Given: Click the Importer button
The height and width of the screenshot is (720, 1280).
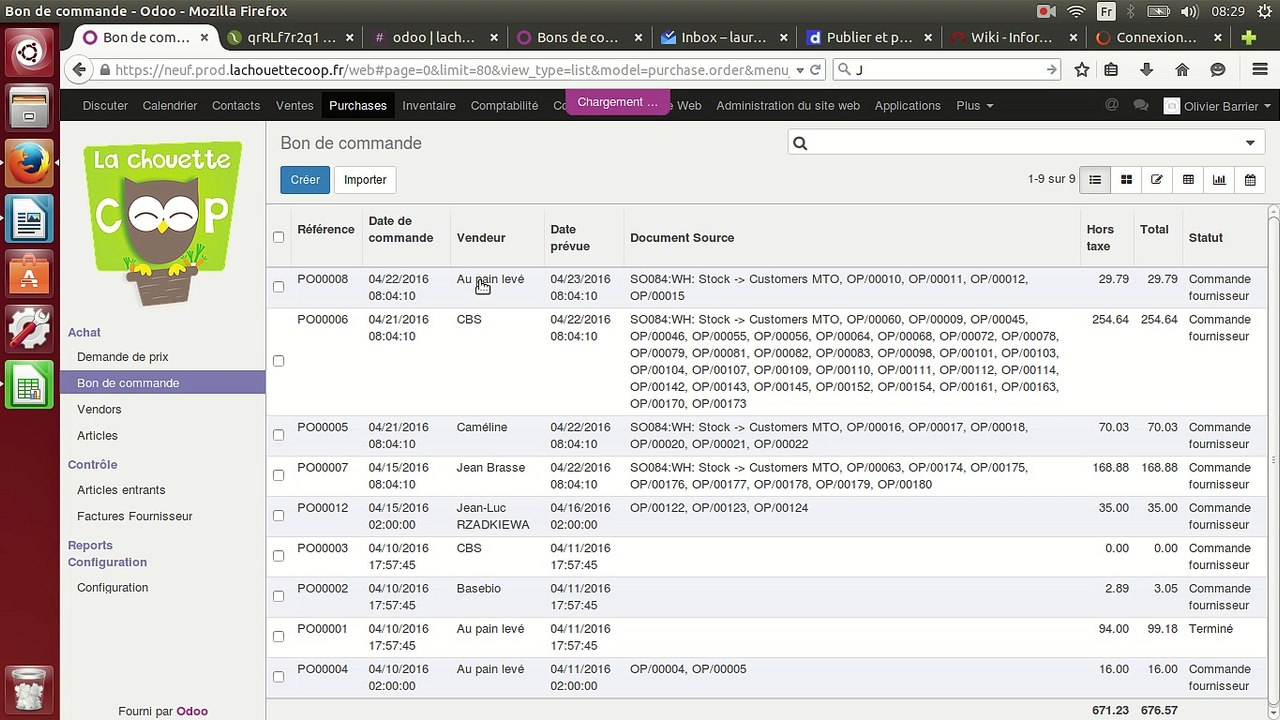Looking at the screenshot, I should [x=365, y=180].
